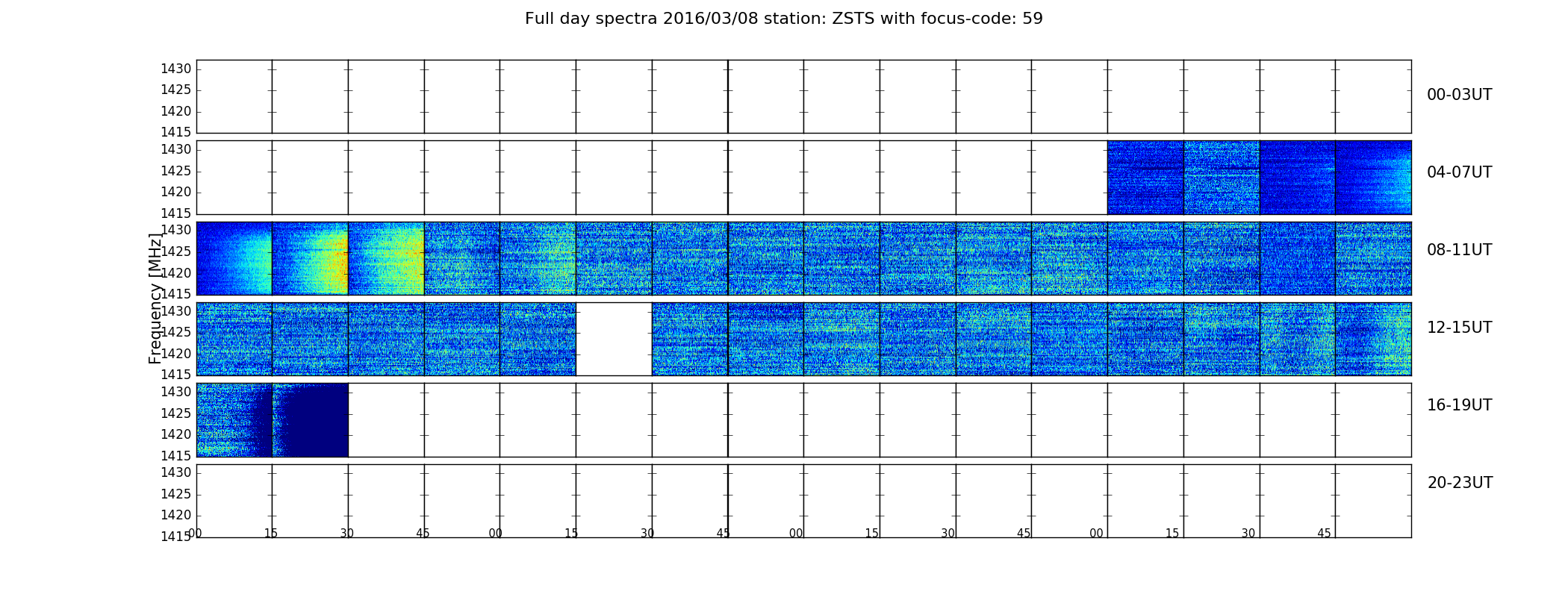The image size is (1568, 597).
Task: Click the first spectrum block in the 08-11UT row
Action: click(234, 258)
